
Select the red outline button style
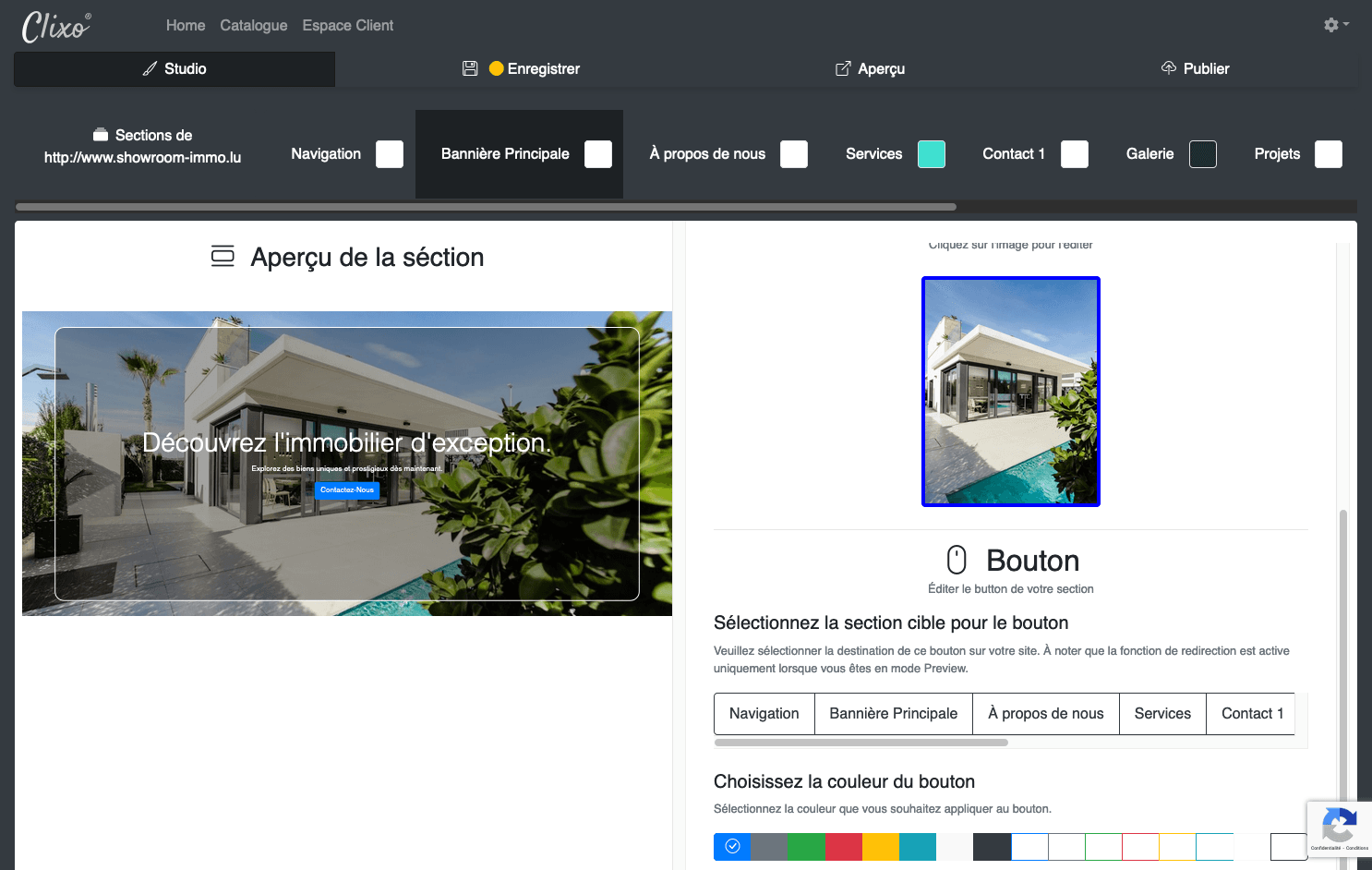pos(1141,847)
